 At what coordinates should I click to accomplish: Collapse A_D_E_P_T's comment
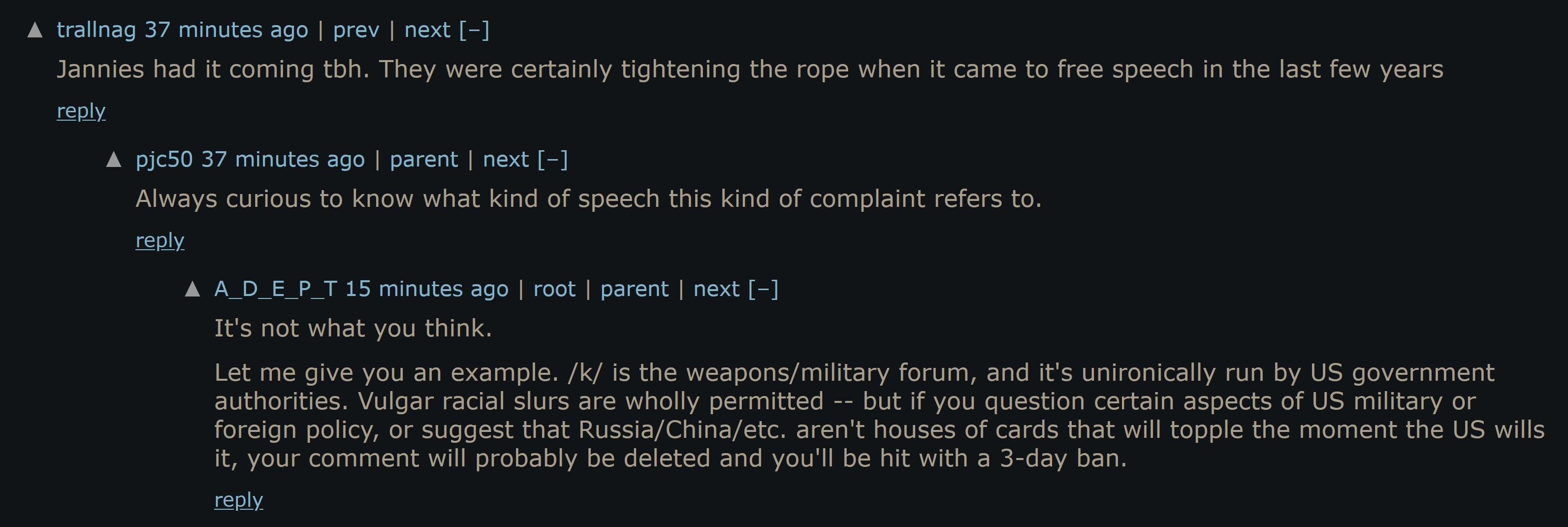(763, 289)
